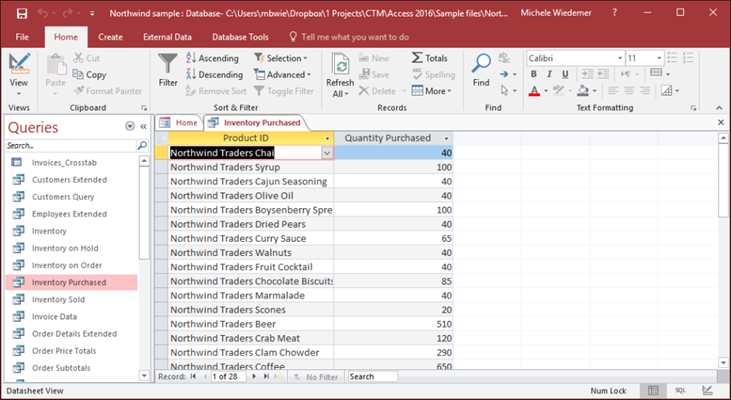The width and height of the screenshot is (731, 400).
Task: Close the Inventory Purchased document tab
Action: click(x=721, y=122)
